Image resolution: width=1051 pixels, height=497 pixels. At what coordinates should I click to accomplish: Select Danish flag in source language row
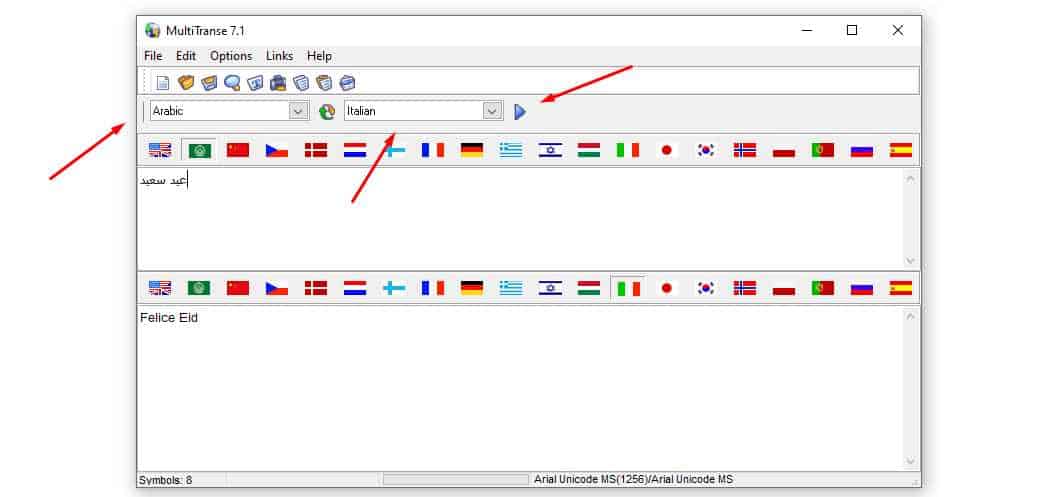click(x=316, y=150)
